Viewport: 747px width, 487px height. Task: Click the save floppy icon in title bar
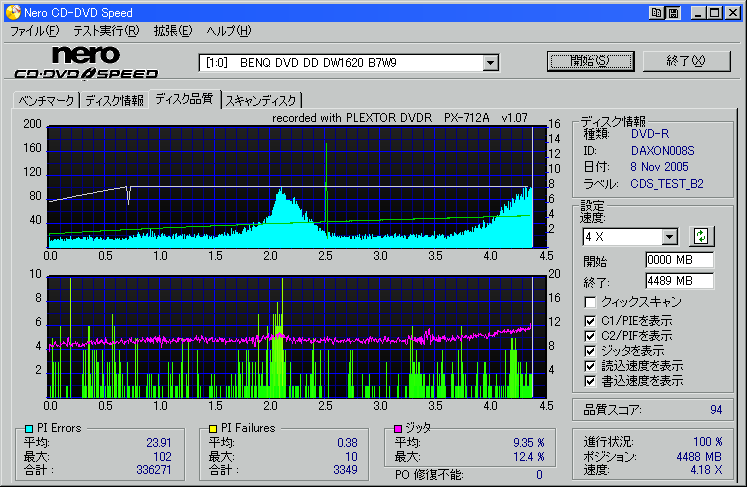click(x=673, y=12)
